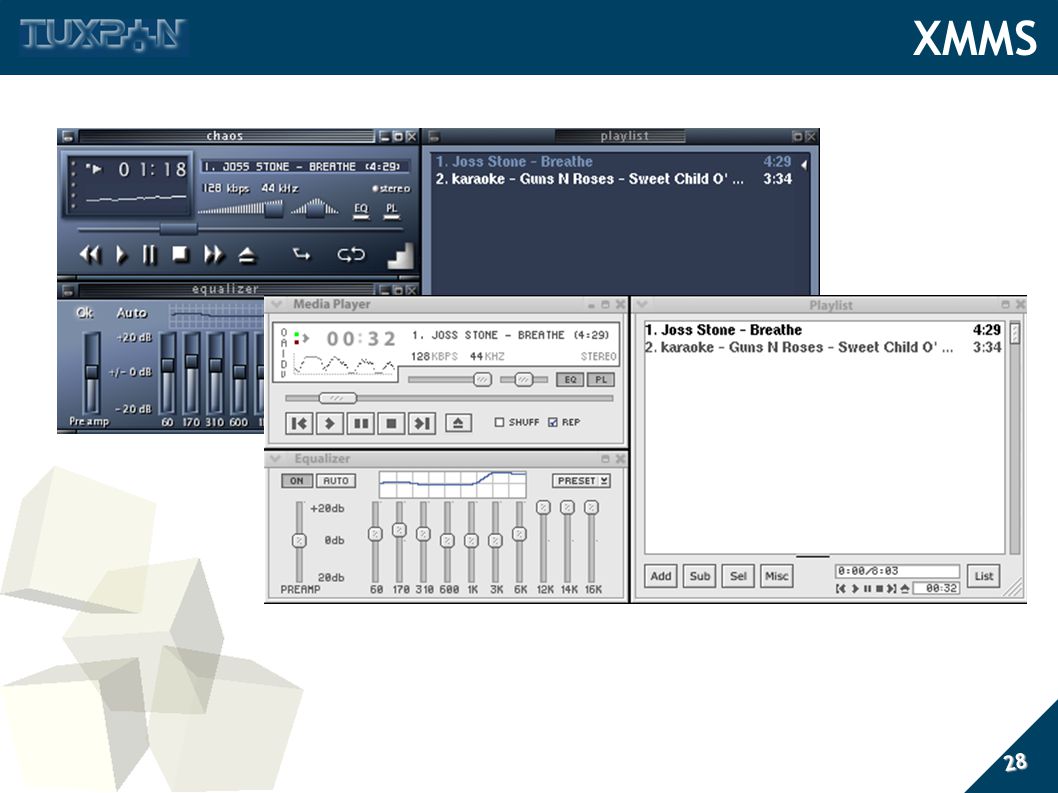Click PREAMP slider knob in light Equalizer
Image resolution: width=1058 pixels, height=793 pixels.
299,540
